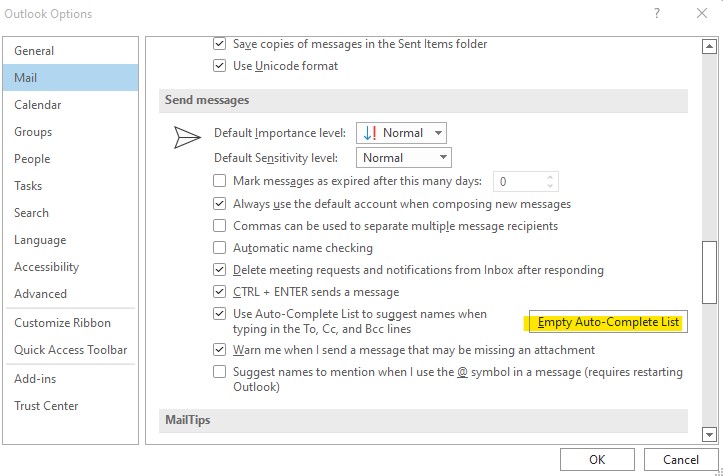Enable Automatic name checking
The height and width of the screenshot is (476, 723).
pos(219,248)
